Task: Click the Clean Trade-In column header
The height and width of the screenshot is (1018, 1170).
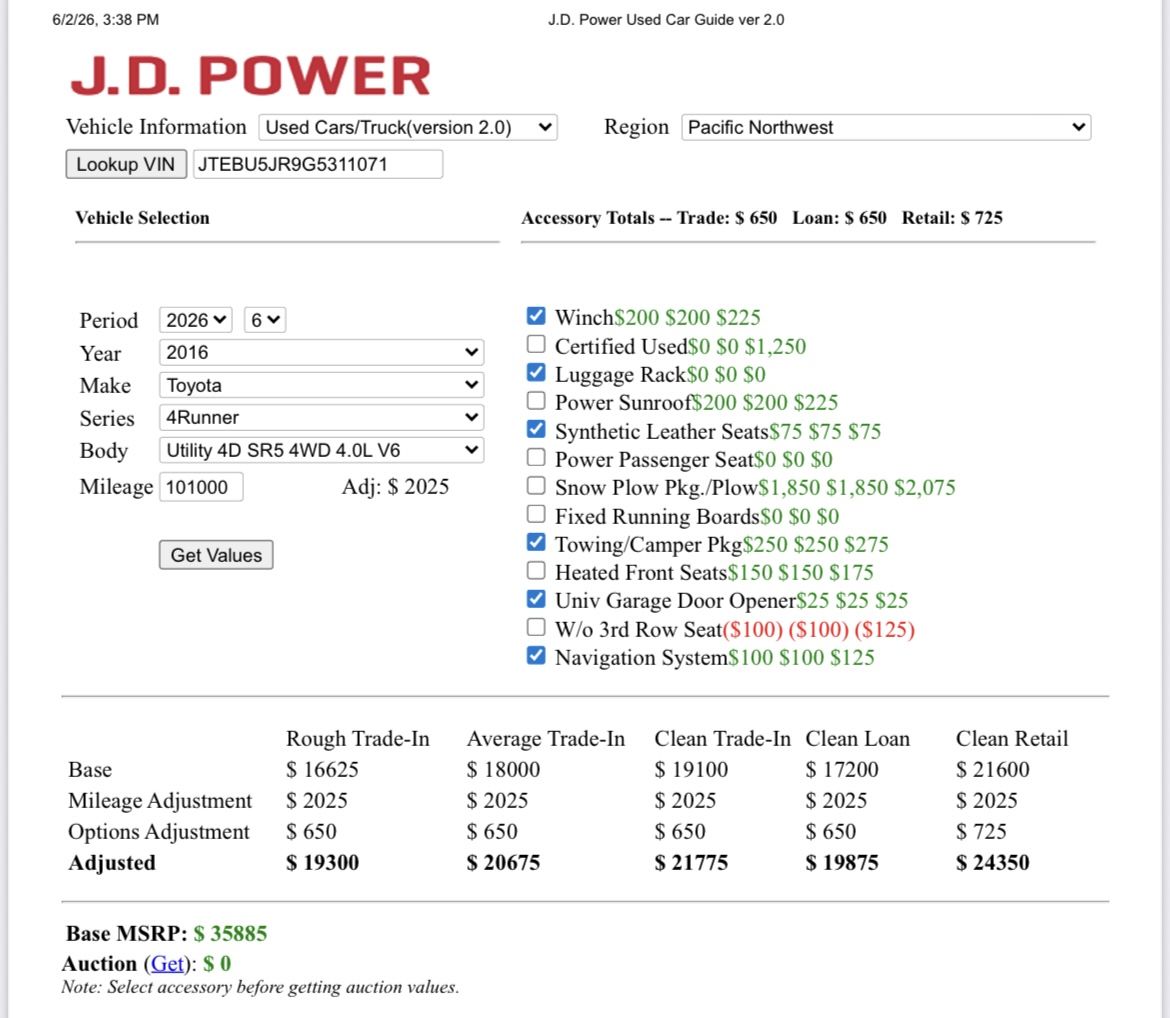Action: (722, 738)
